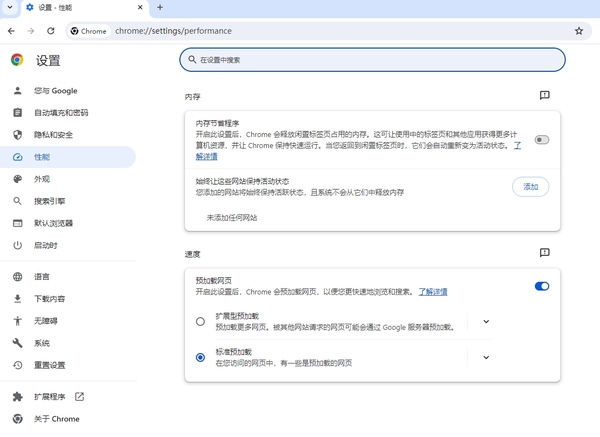600x437 pixels.
Task: Send feedback for 内存 section
Action: coord(544,96)
